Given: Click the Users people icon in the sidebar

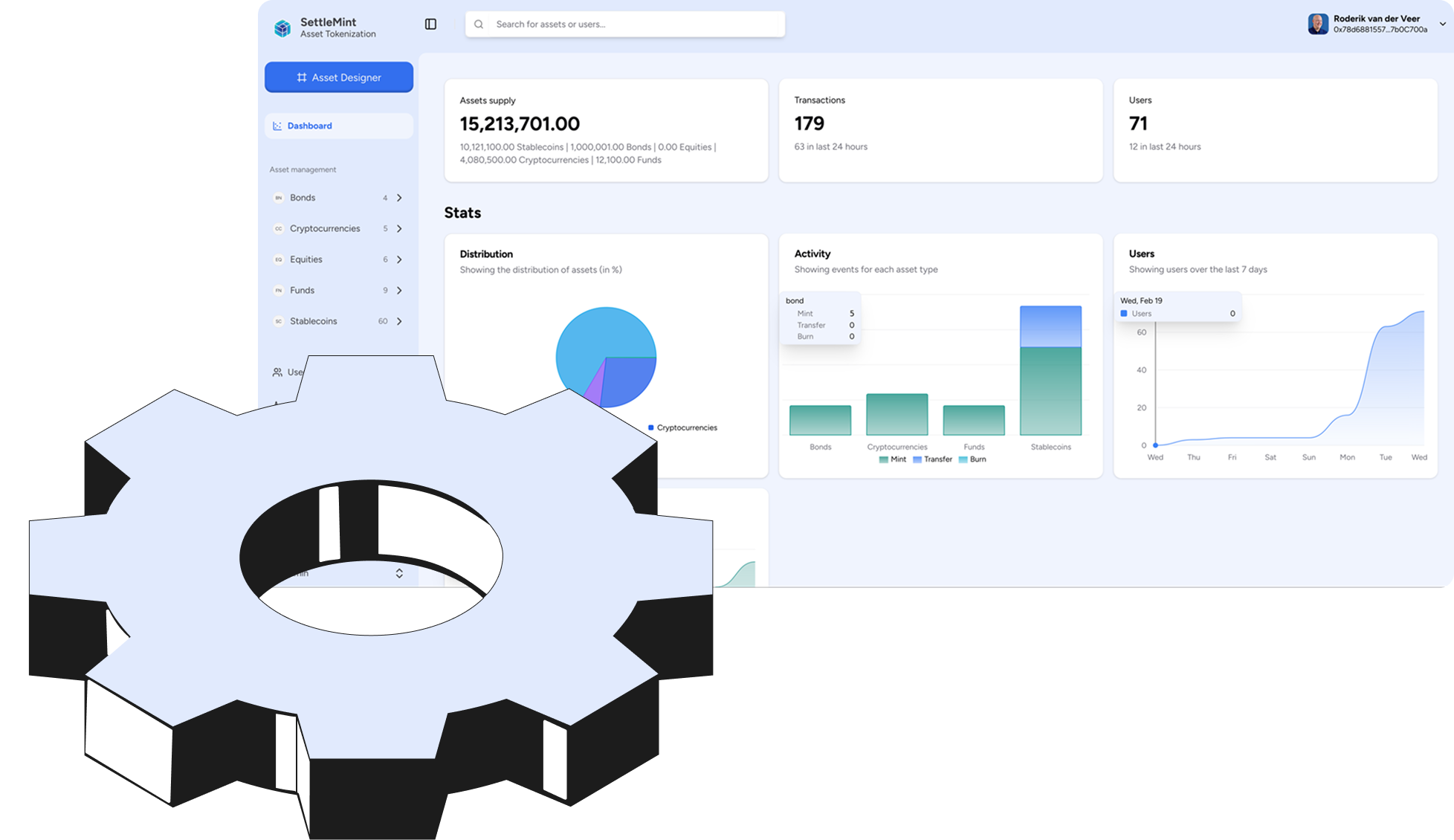Looking at the screenshot, I should [276, 372].
